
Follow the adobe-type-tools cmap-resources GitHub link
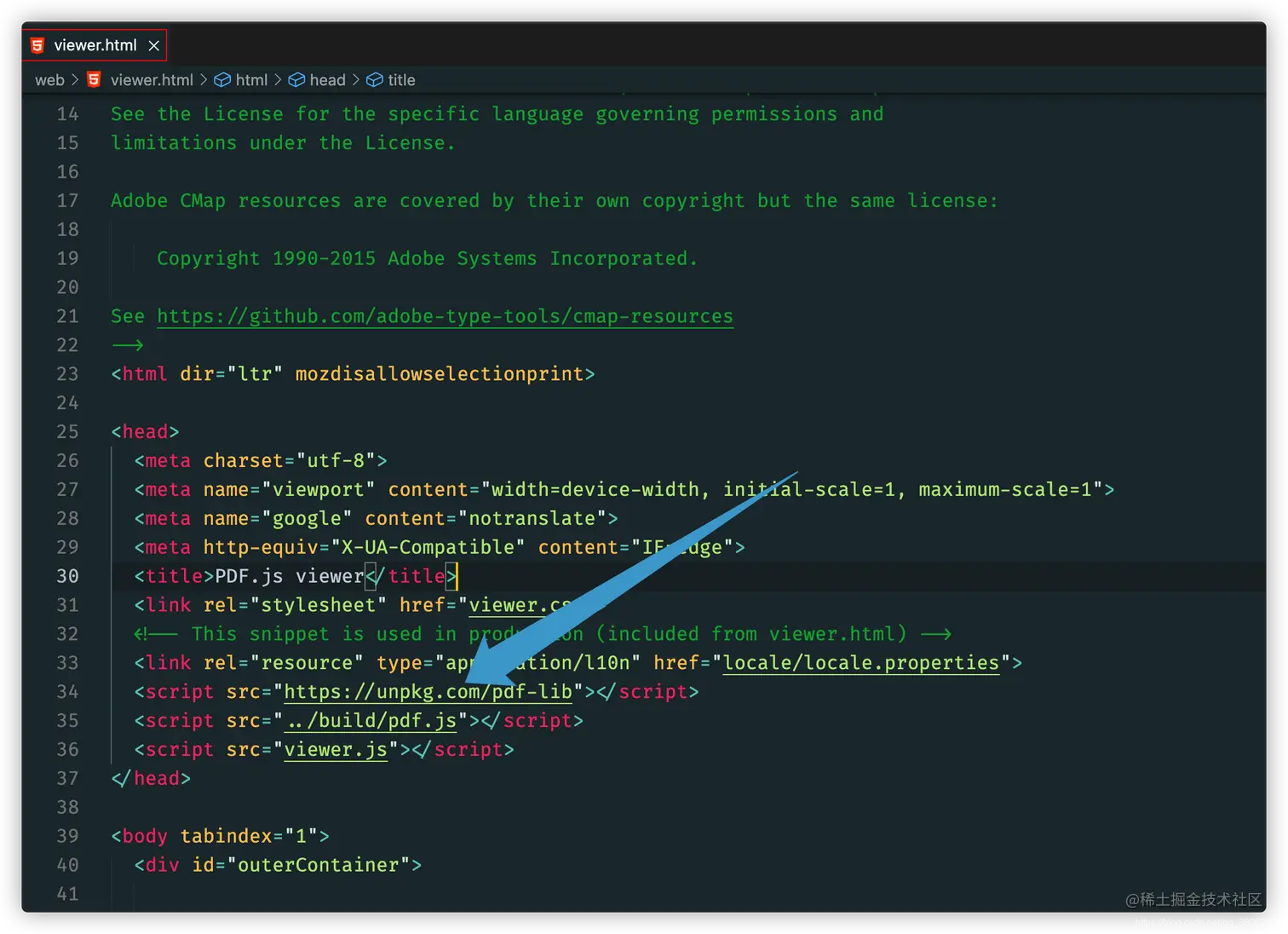pos(444,316)
